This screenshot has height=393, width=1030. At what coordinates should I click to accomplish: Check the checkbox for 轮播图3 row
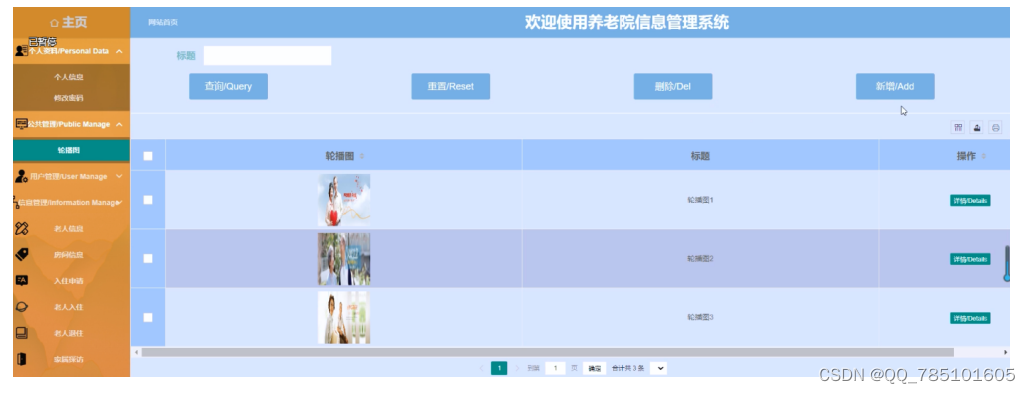coord(148,317)
